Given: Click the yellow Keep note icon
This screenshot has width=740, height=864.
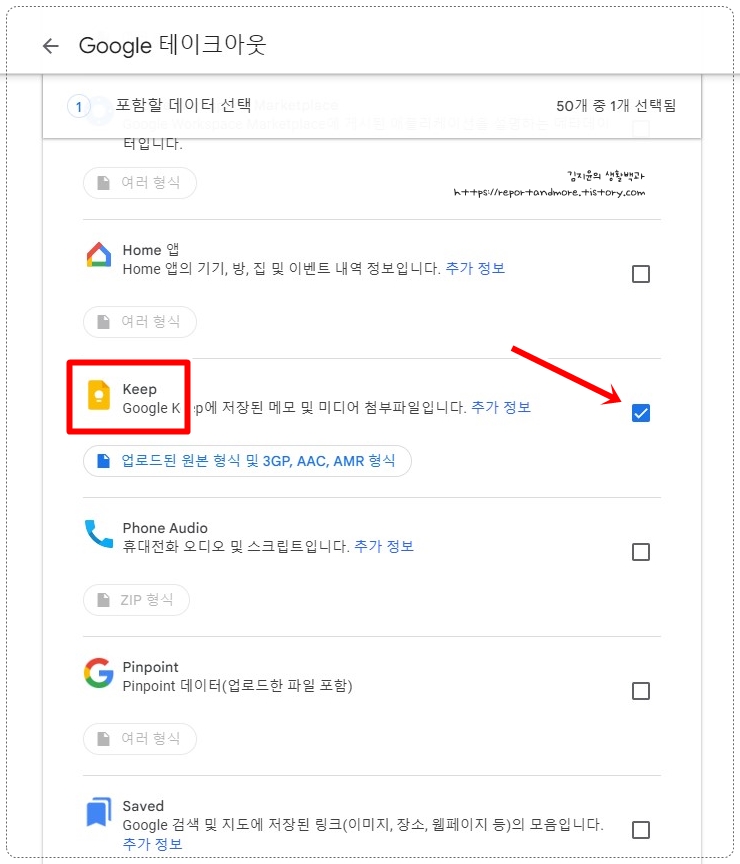Looking at the screenshot, I should pos(99,395).
